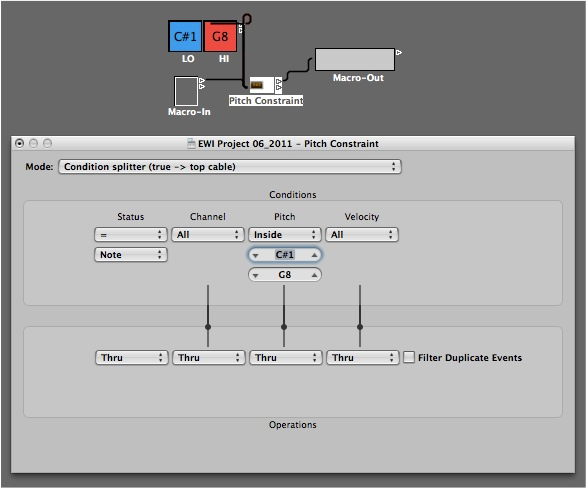Click the Pitch column routing line dot

(x=284, y=327)
